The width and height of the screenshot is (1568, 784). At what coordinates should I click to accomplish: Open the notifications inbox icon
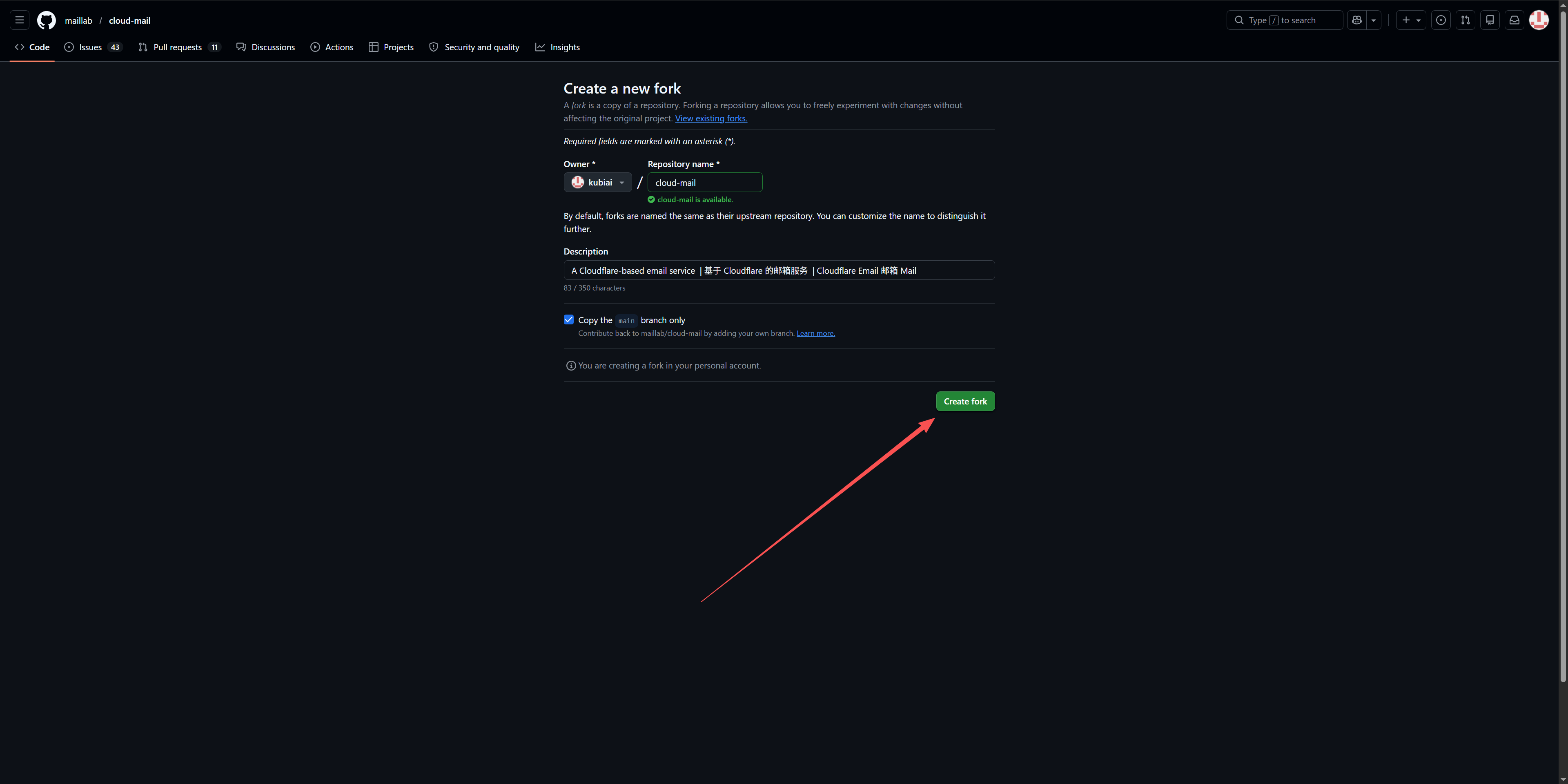pyautogui.click(x=1515, y=20)
